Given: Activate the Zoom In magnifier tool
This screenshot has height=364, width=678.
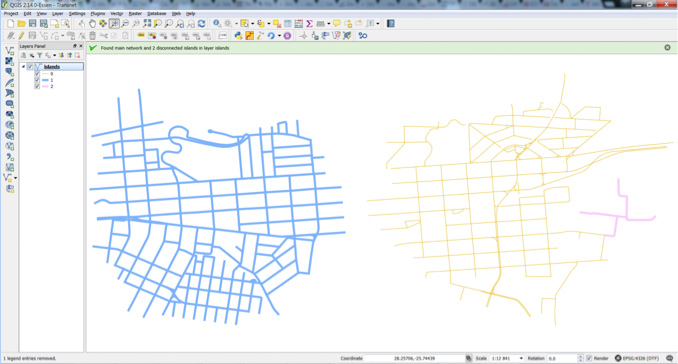Looking at the screenshot, I should (114, 23).
